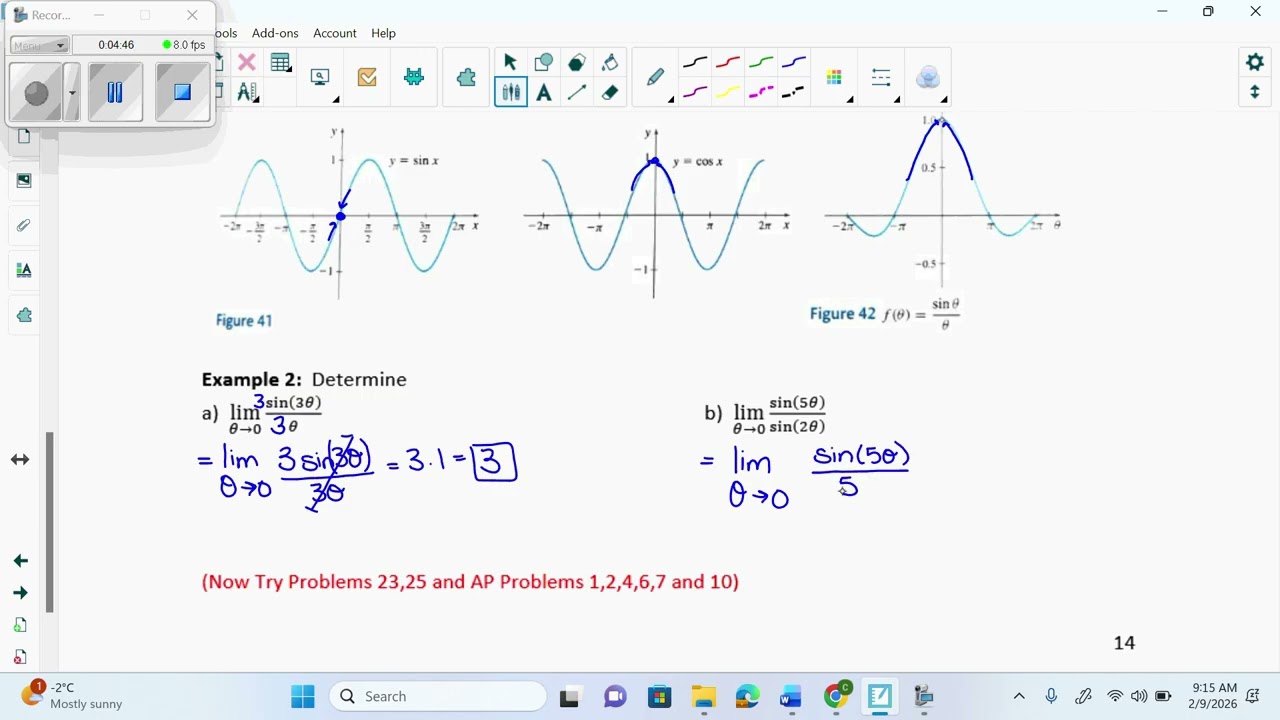Insert a table from toolbar
Image resolution: width=1280 pixels, height=720 pixels.
pyautogui.click(x=280, y=62)
